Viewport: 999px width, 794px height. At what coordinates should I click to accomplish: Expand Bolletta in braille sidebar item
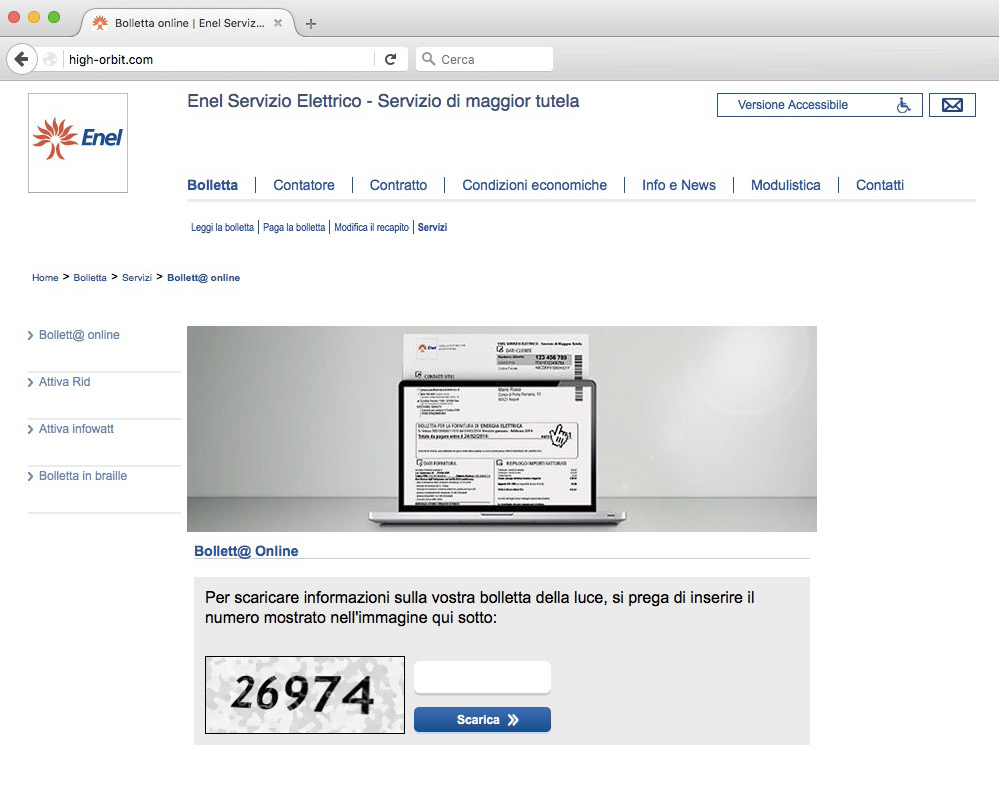pos(83,476)
